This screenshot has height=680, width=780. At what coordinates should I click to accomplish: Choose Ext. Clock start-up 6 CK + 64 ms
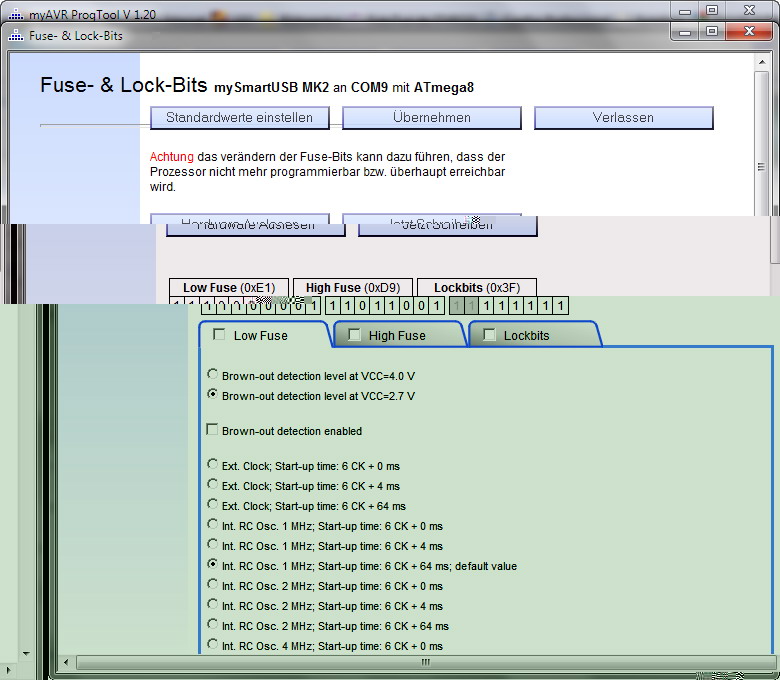tap(212, 505)
